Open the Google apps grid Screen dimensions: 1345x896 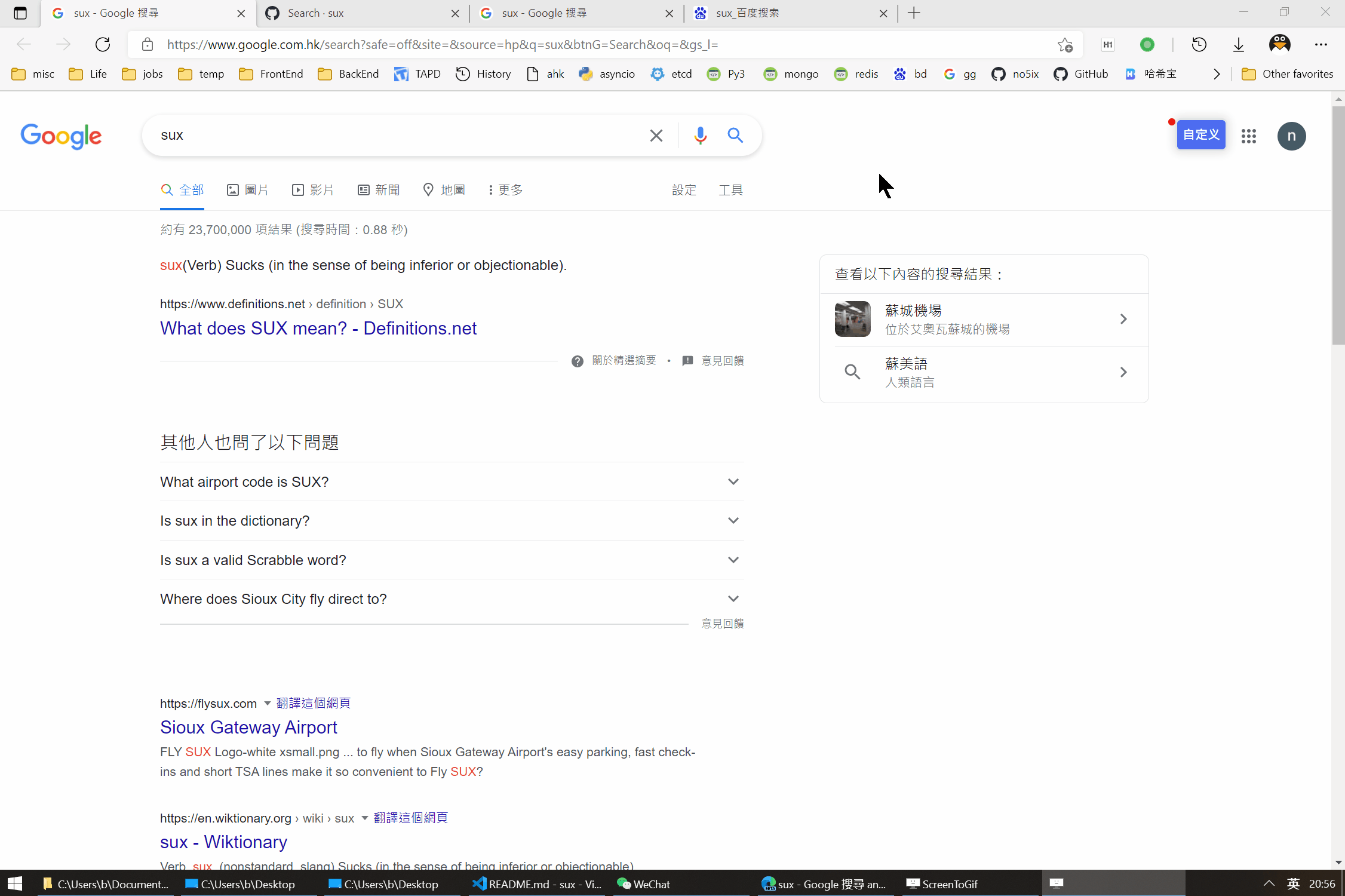tap(1248, 136)
